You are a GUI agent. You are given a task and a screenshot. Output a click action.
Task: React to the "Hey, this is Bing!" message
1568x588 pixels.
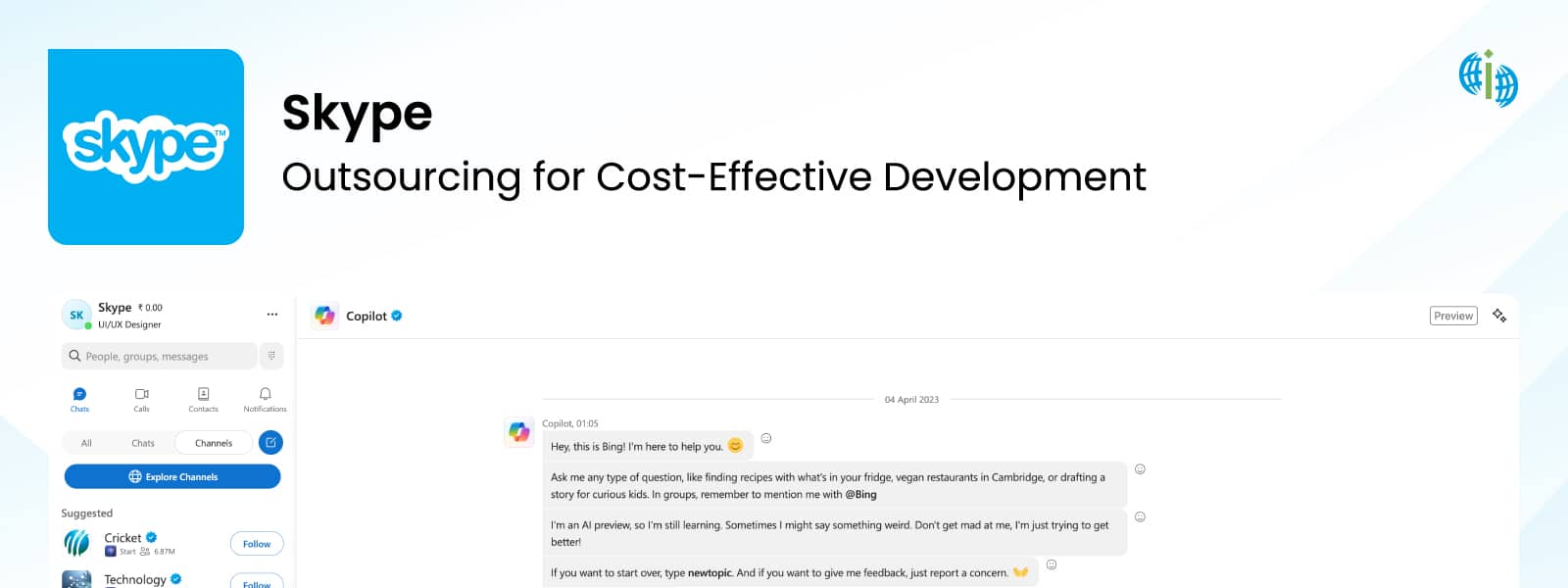(766, 438)
